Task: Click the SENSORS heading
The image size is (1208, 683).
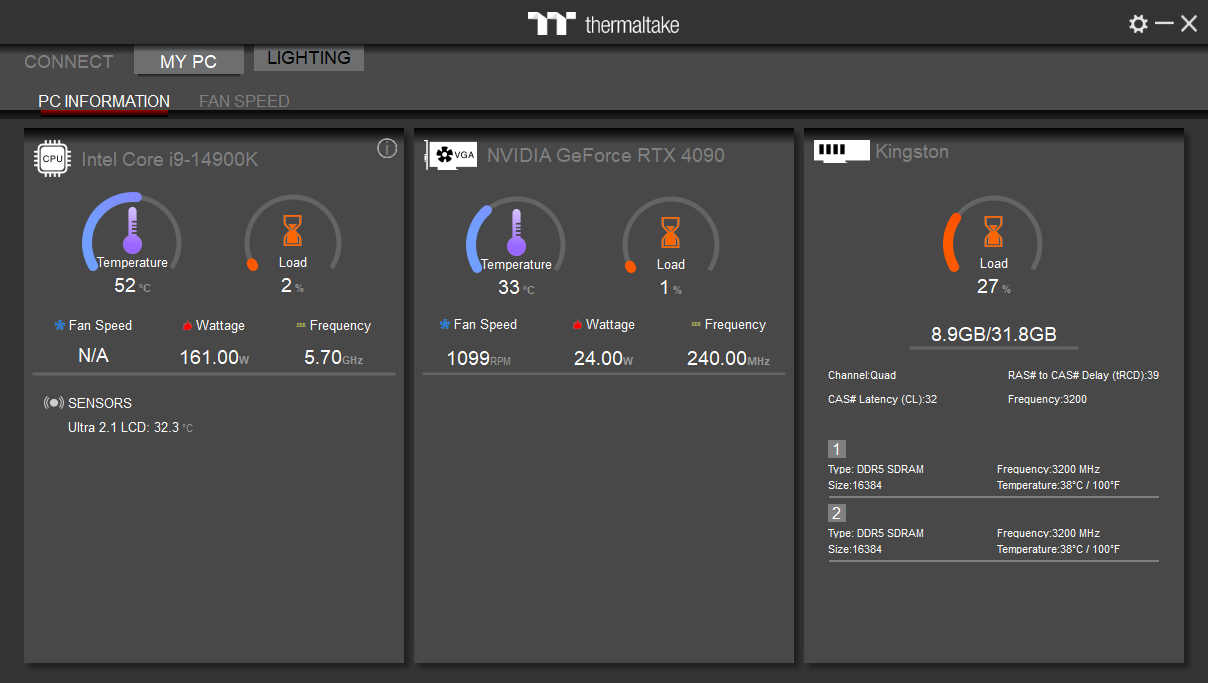Action: pos(100,403)
